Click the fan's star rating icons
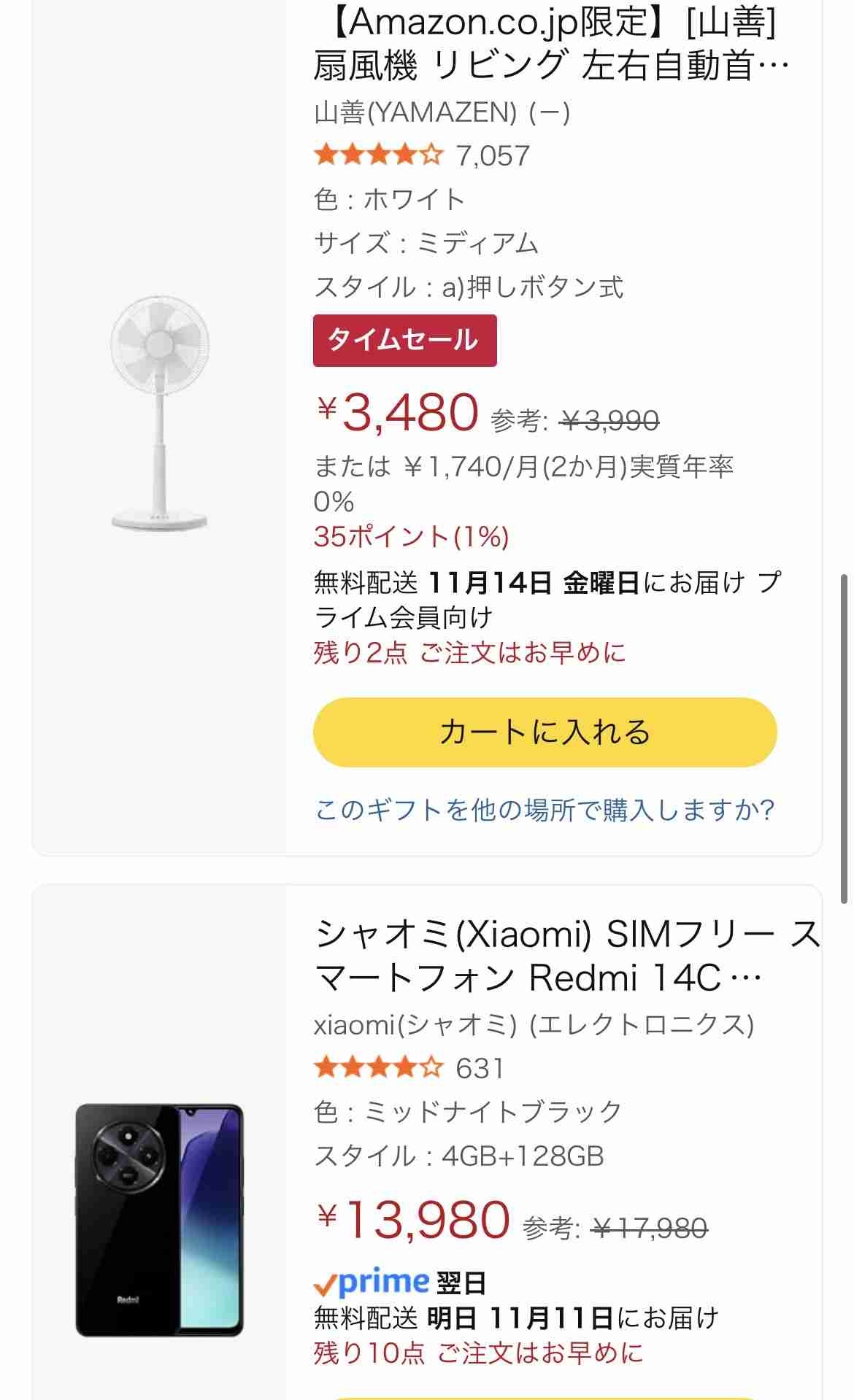The height and width of the screenshot is (1400, 854). (378, 155)
